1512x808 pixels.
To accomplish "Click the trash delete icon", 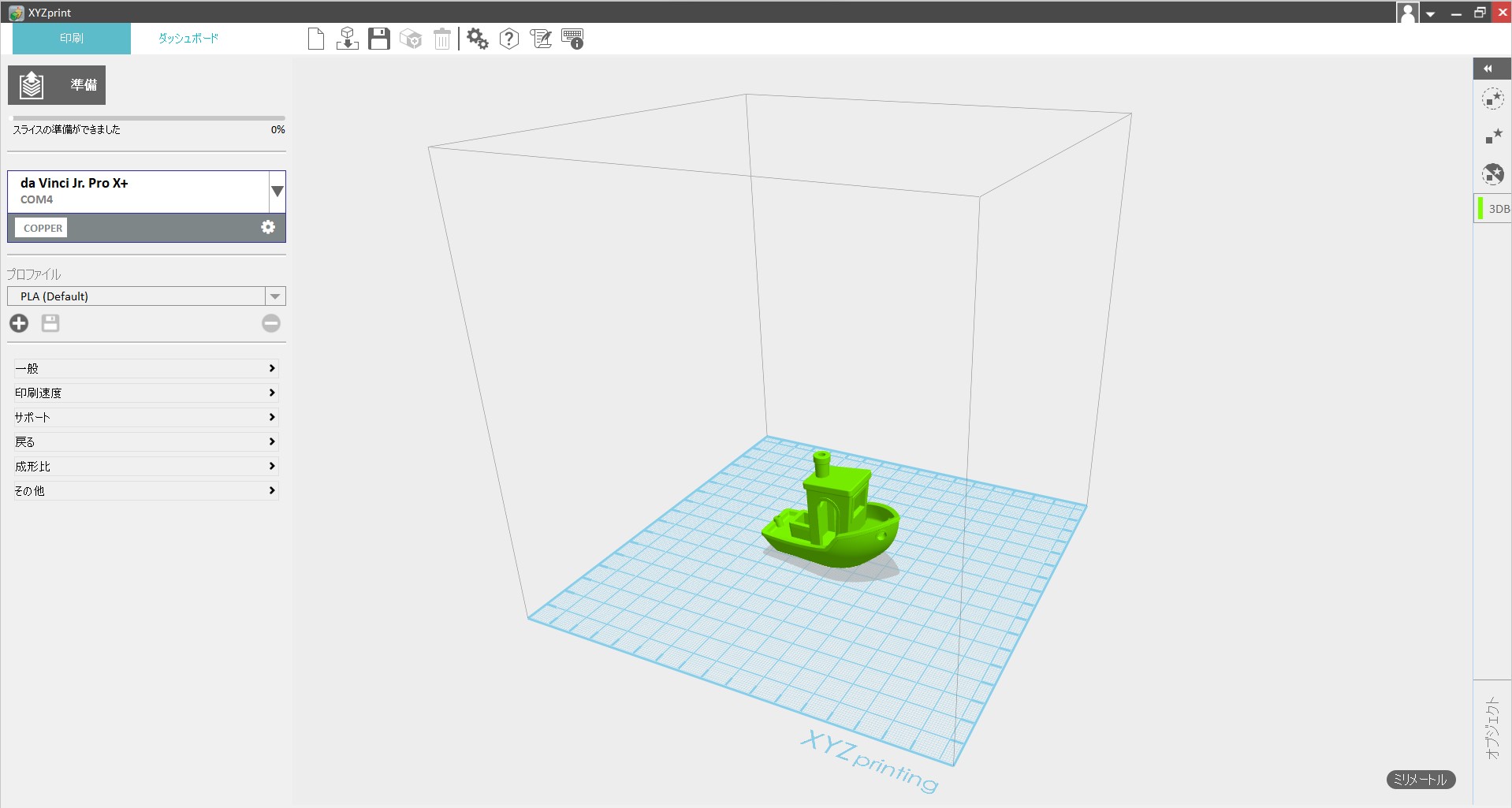I will (x=442, y=39).
